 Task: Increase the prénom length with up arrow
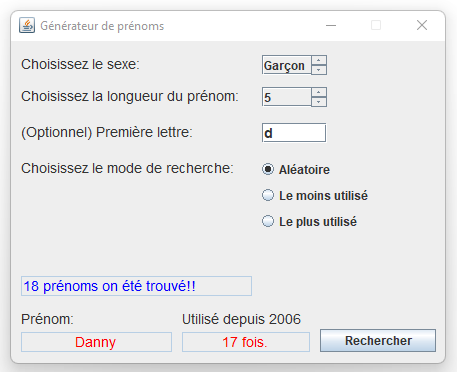(319, 92)
